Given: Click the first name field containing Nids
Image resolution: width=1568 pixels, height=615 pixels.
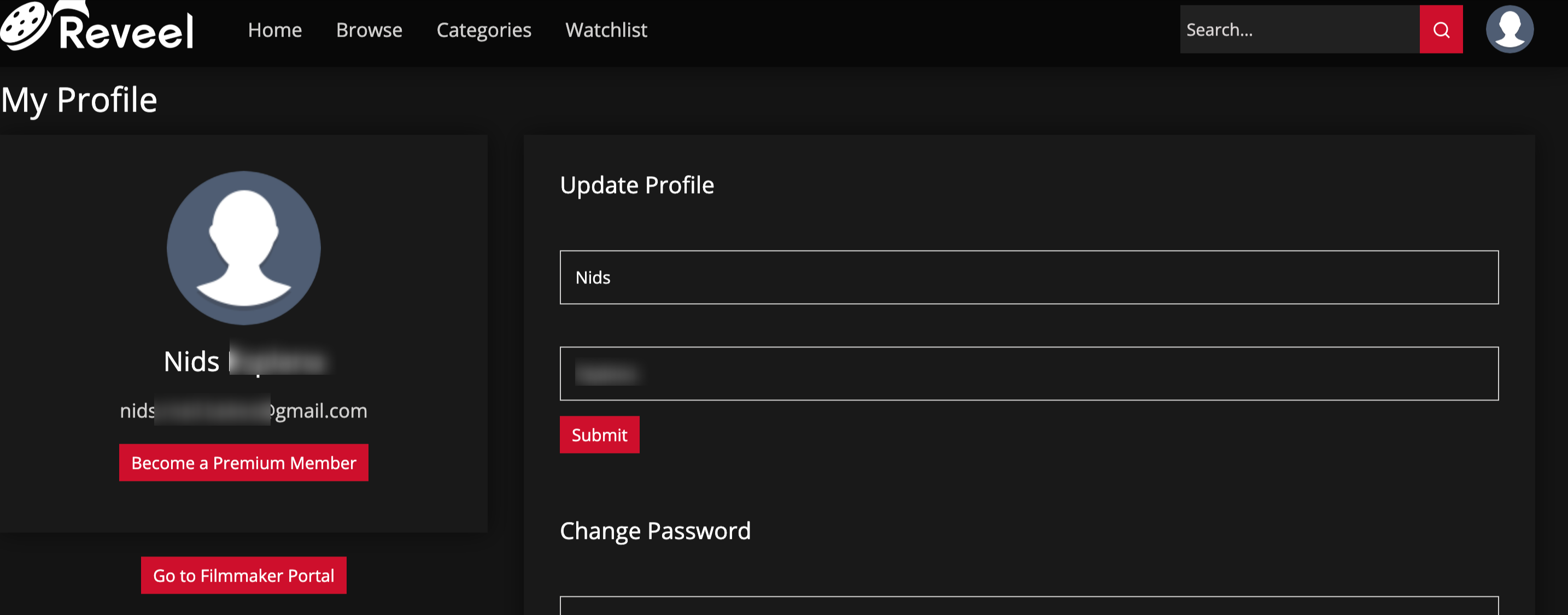Looking at the screenshot, I should pyautogui.click(x=1029, y=277).
